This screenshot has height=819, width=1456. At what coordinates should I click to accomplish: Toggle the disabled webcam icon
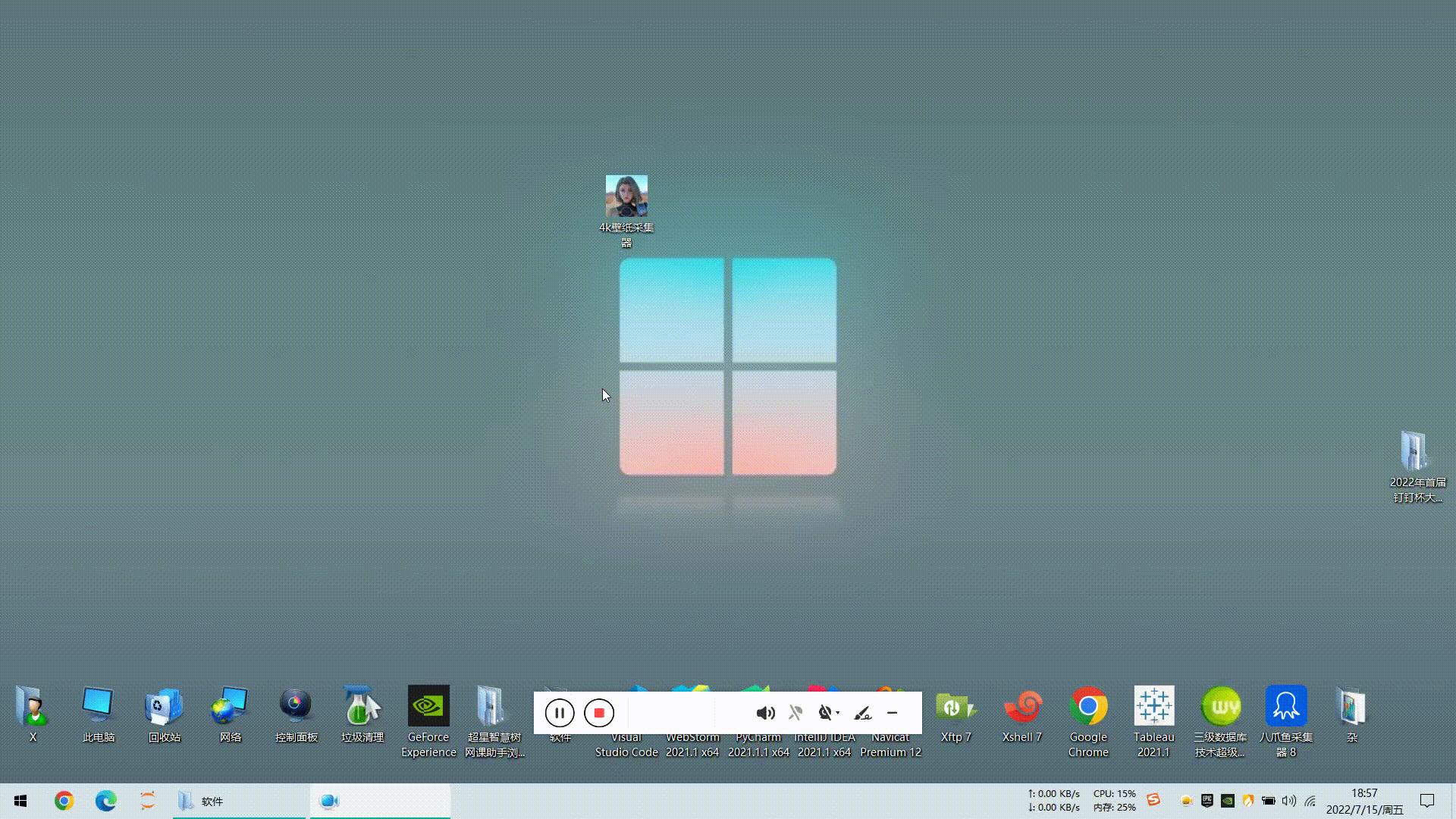point(825,713)
